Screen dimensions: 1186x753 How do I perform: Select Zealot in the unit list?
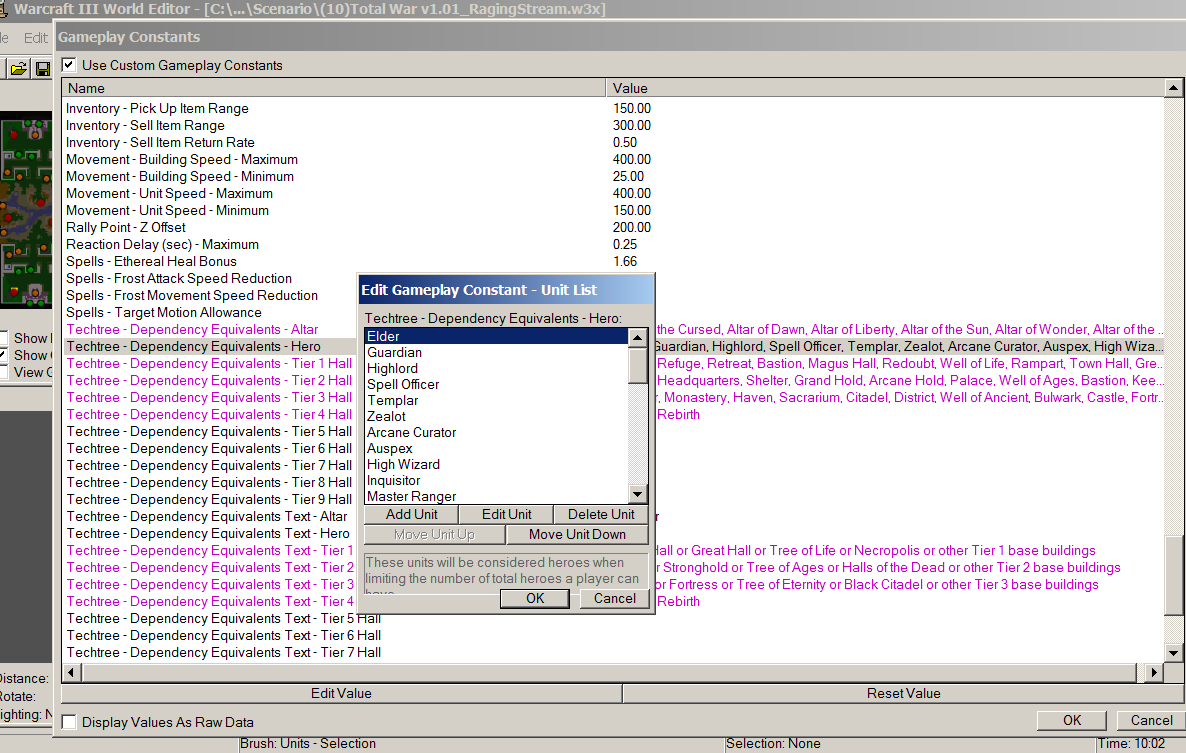point(496,417)
